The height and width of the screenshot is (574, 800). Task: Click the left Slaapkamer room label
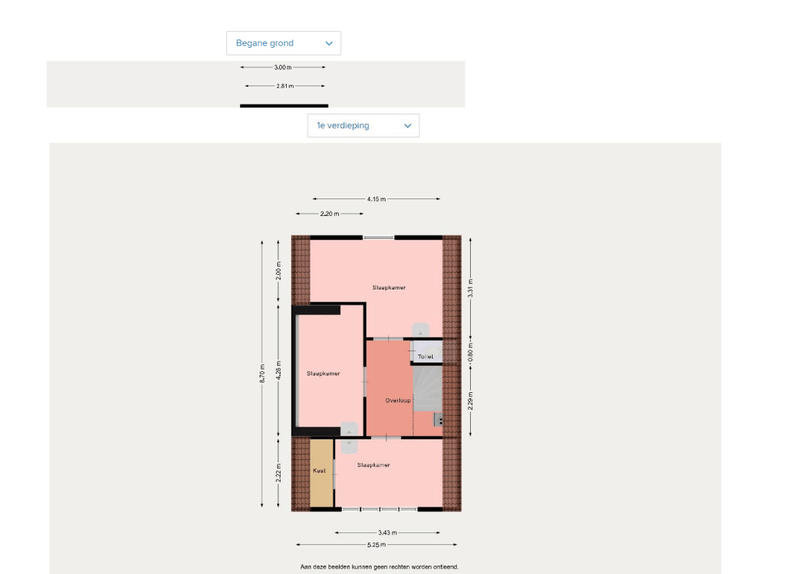point(323,373)
